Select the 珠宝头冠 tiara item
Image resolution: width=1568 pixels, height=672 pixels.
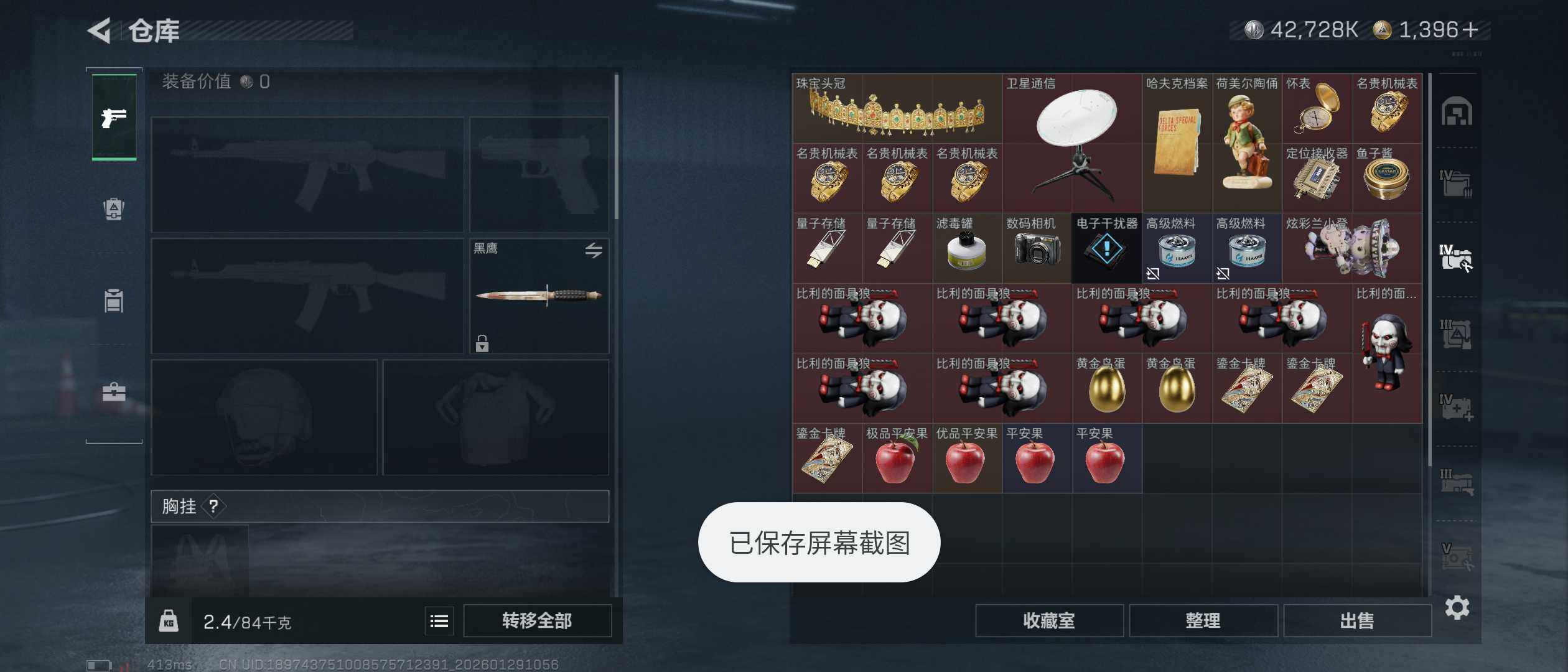click(x=897, y=108)
